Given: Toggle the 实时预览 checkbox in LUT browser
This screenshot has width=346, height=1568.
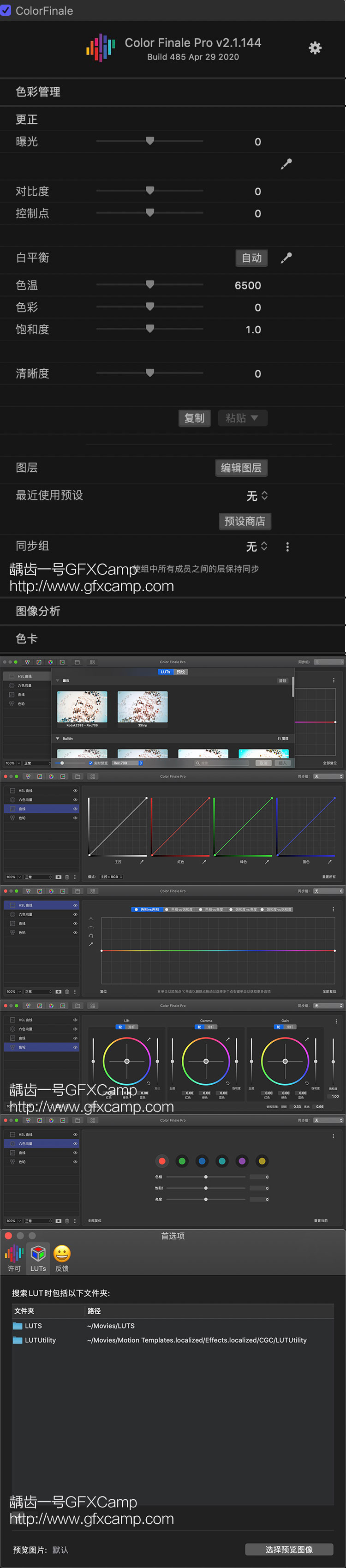Looking at the screenshot, I should [90, 763].
